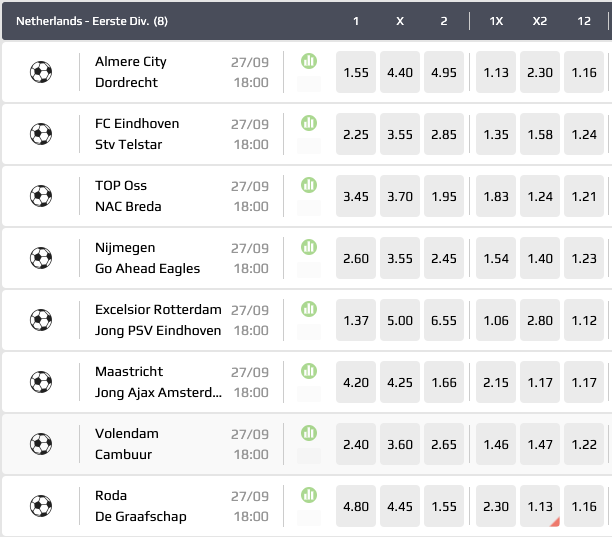Choose double chance 1X odds 2.15 for Maastricht
This screenshot has width=612, height=537.
click(496, 382)
